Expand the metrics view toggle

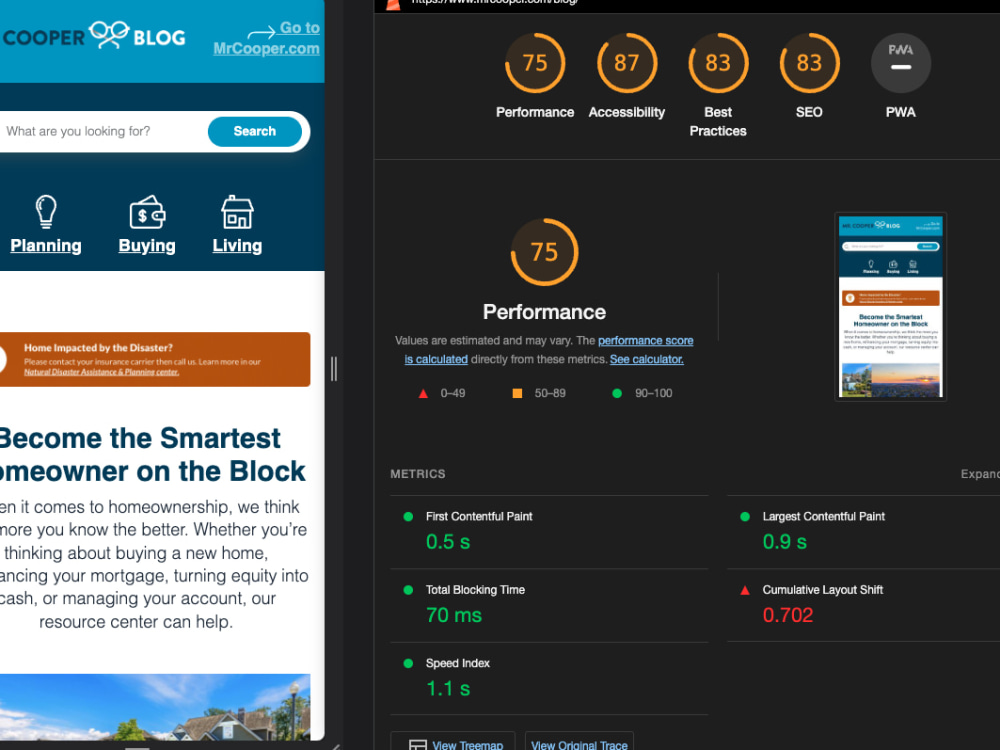pos(980,474)
